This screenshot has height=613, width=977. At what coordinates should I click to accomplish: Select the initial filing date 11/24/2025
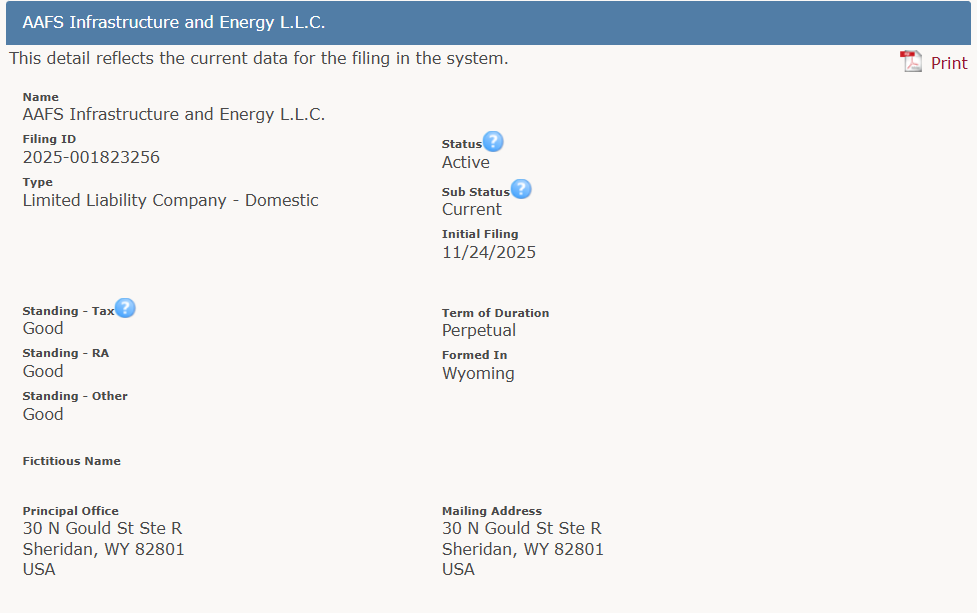[489, 252]
